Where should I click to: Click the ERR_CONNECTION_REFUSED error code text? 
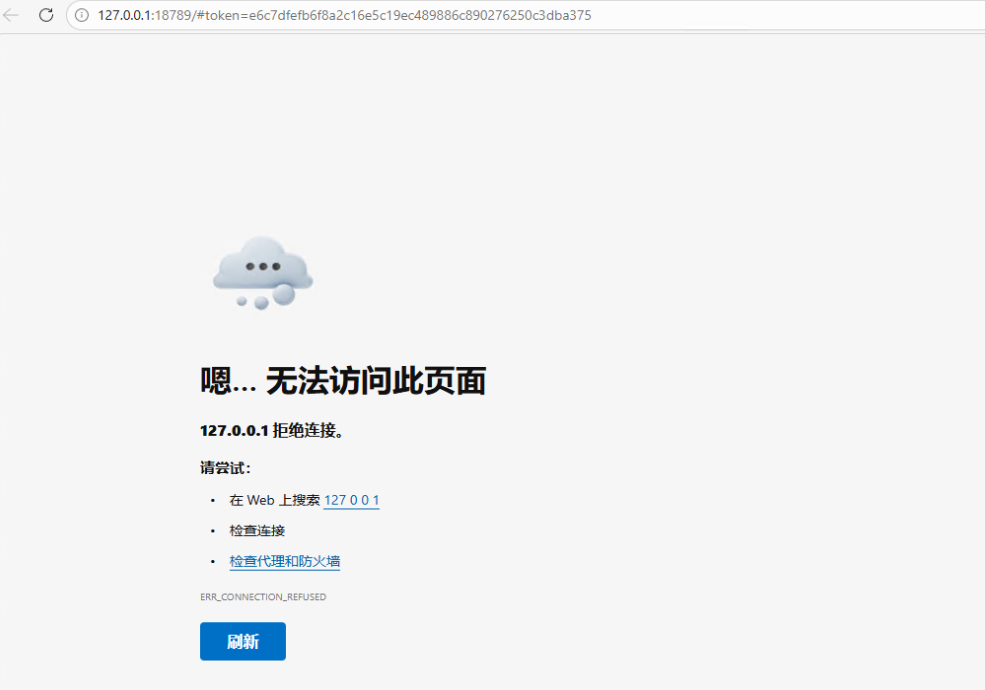[263, 597]
